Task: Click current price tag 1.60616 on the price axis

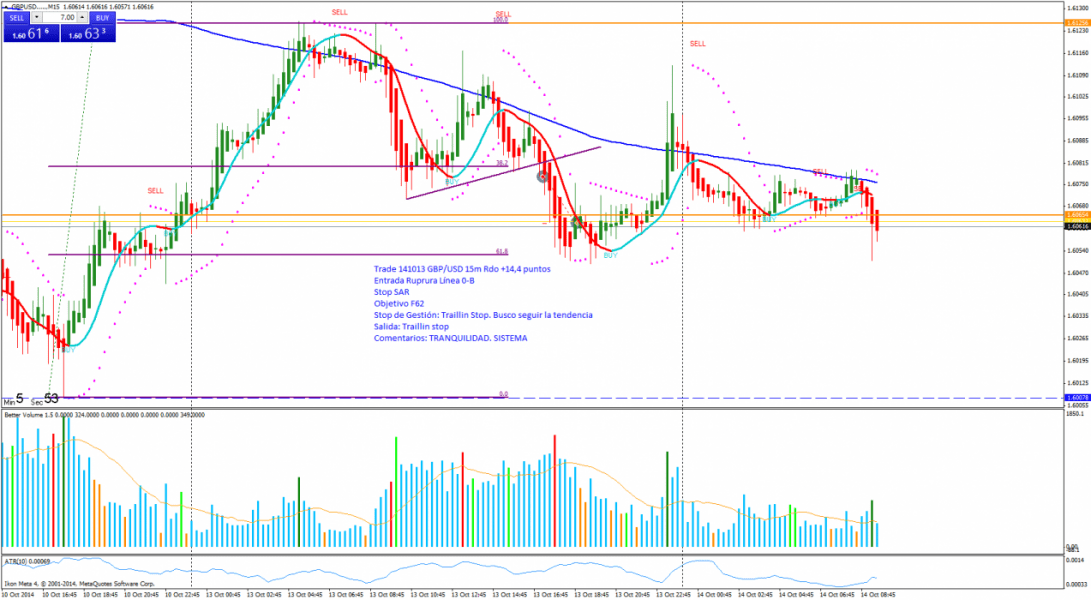Action: 1076,227
